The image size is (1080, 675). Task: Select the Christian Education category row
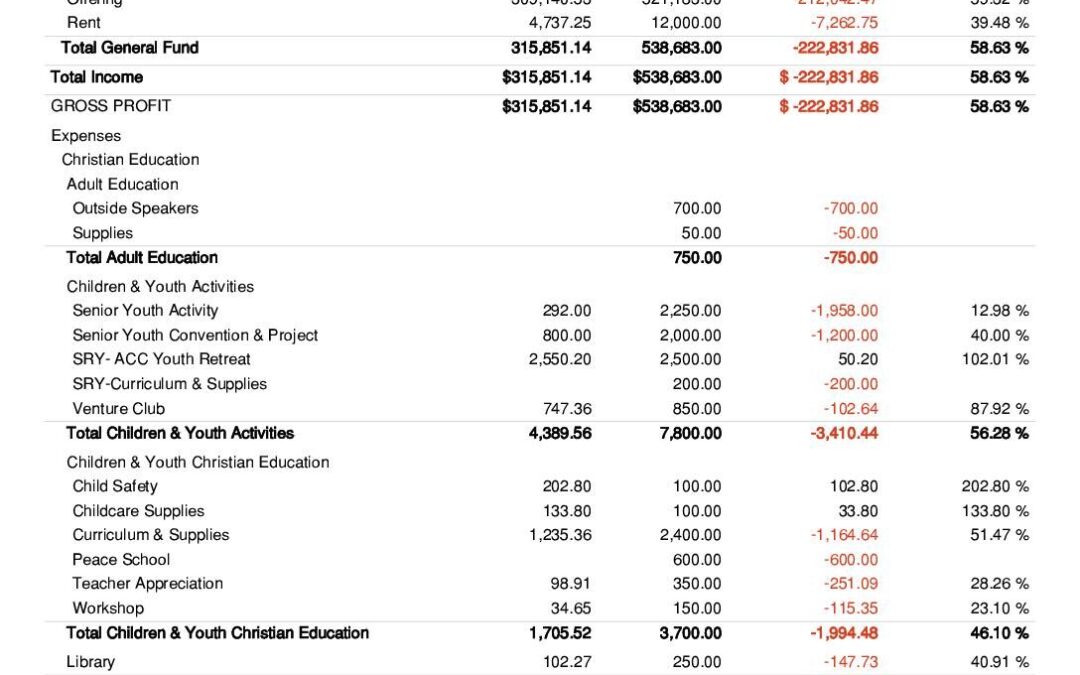(130, 160)
